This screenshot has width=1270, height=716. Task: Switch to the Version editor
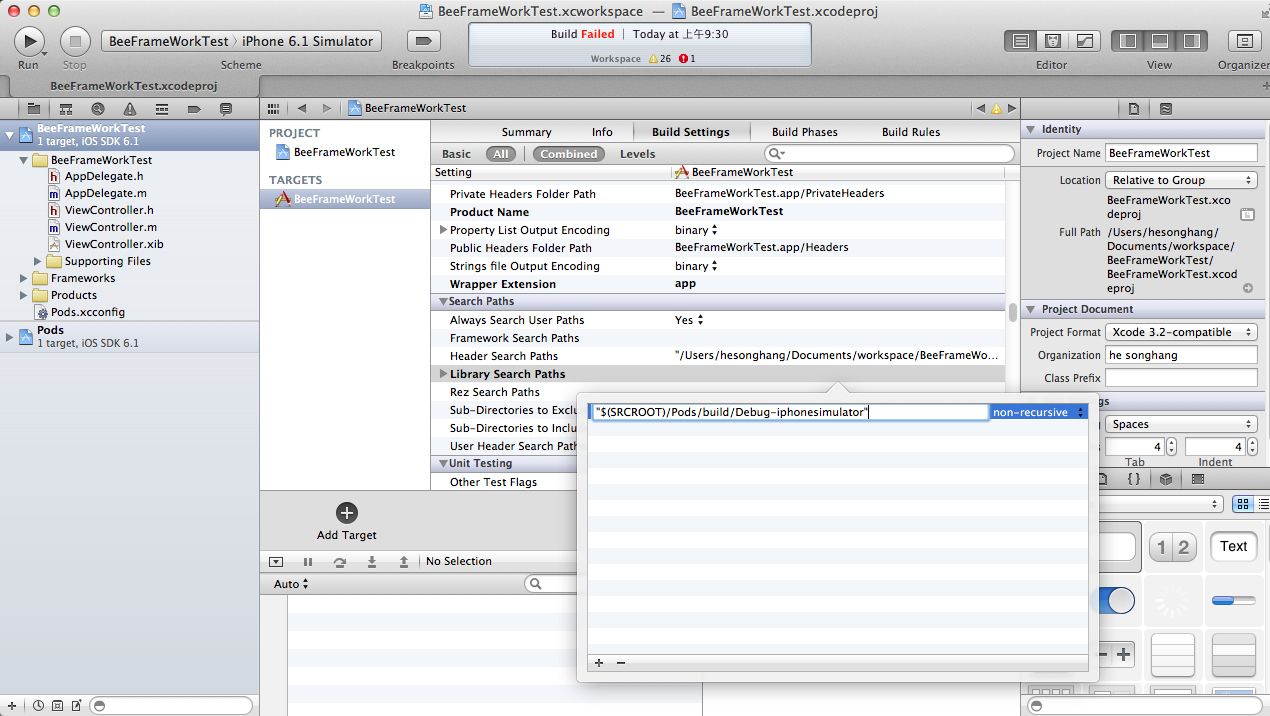click(x=1084, y=41)
